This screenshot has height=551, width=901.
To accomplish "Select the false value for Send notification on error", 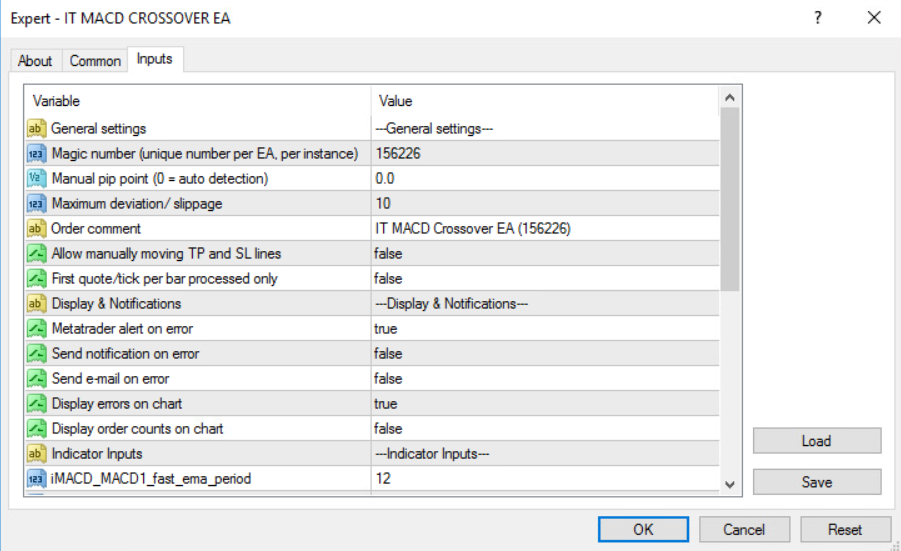I will point(388,354).
